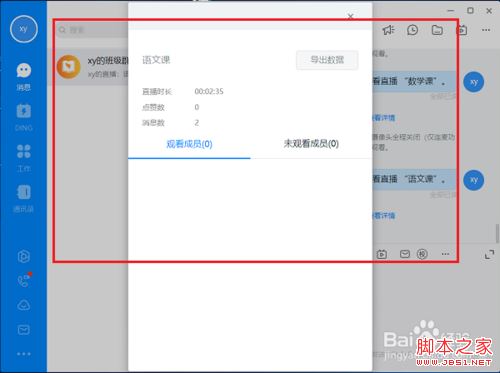Click the chat window scrollbar
Image resolution: width=500 pixels, height=373 pixels.
[497, 234]
